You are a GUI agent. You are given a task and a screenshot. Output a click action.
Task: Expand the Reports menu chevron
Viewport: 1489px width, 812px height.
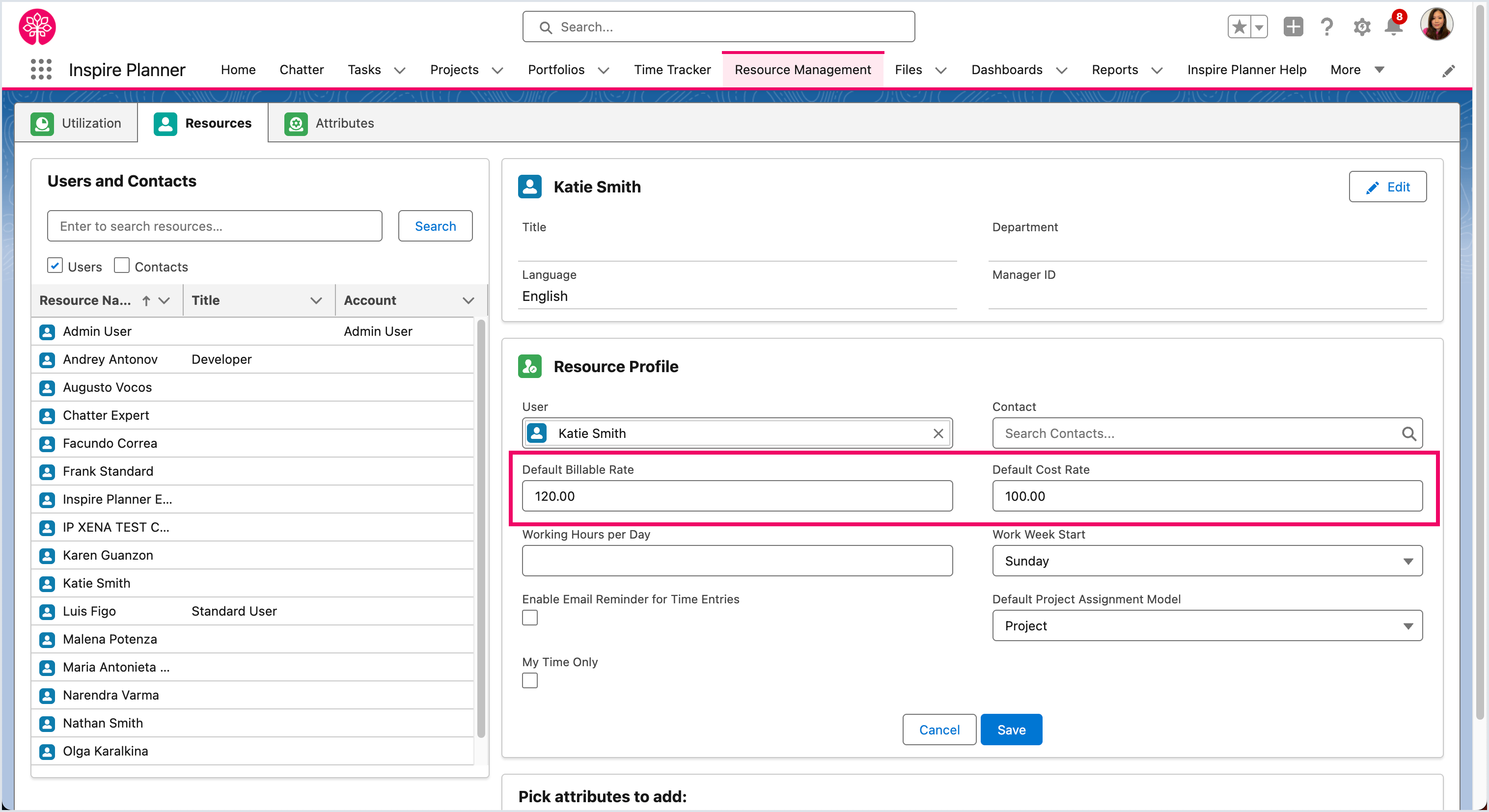[x=1157, y=71]
